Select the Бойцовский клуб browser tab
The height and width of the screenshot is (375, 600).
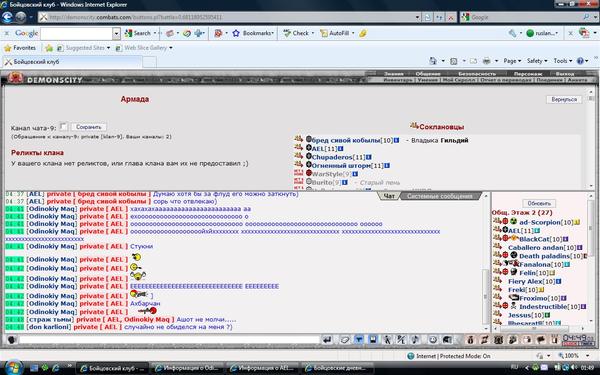click(73, 62)
